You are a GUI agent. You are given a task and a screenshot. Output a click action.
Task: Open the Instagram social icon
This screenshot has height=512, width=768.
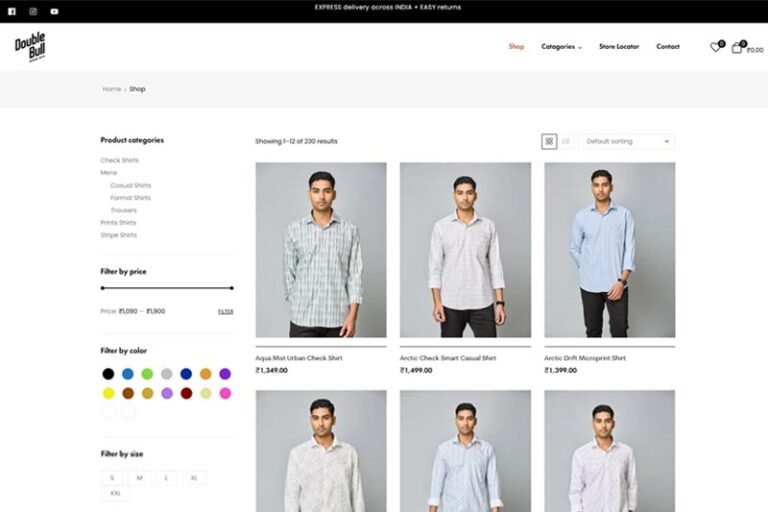[x=33, y=11]
